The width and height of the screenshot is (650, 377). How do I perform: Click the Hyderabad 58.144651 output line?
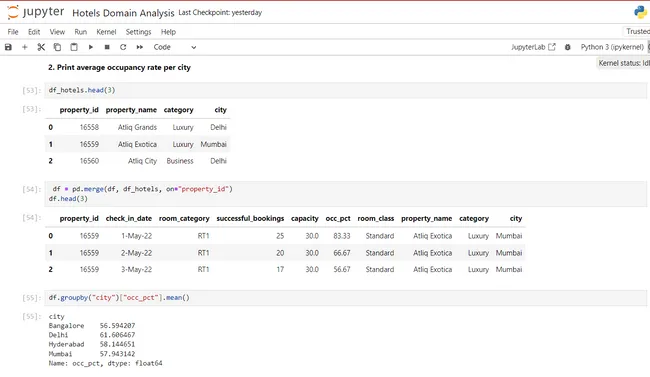(x=92, y=345)
